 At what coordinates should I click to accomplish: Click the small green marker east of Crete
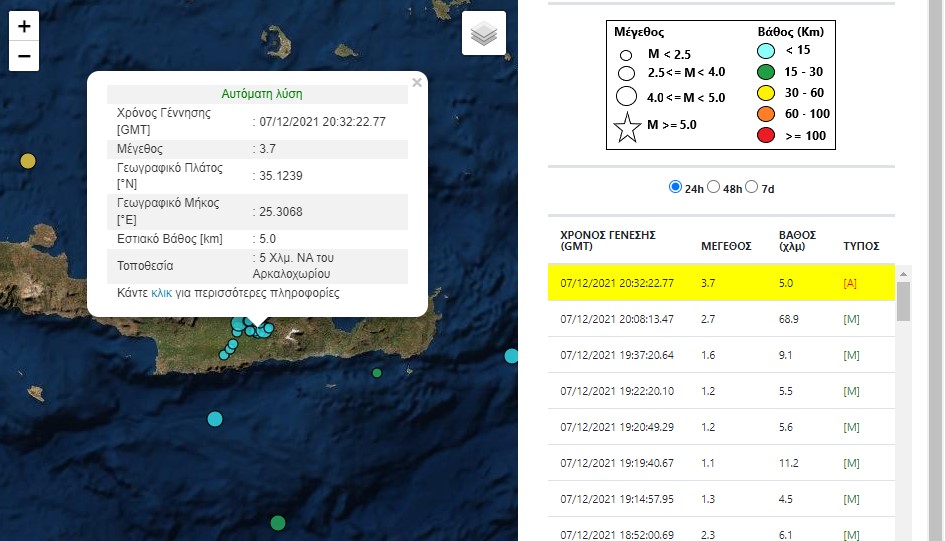tap(377, 373)
